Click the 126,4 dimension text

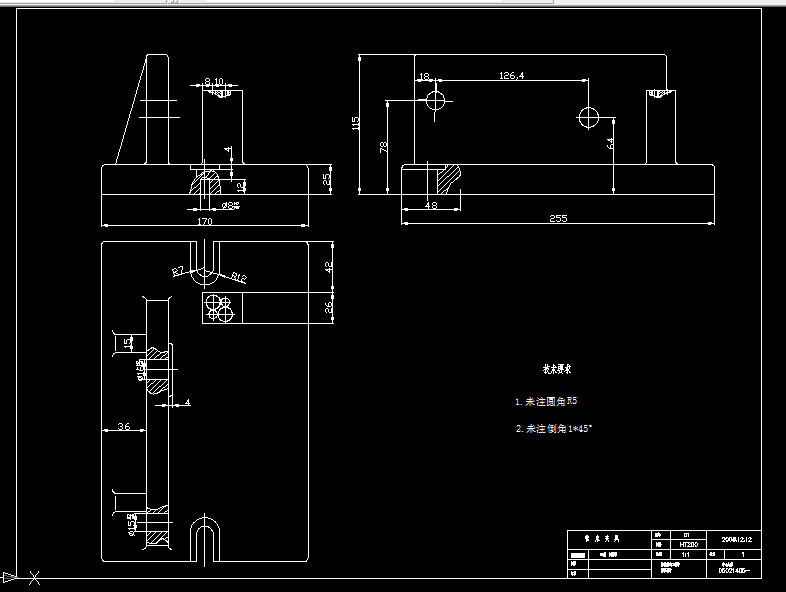click(511, 76)
